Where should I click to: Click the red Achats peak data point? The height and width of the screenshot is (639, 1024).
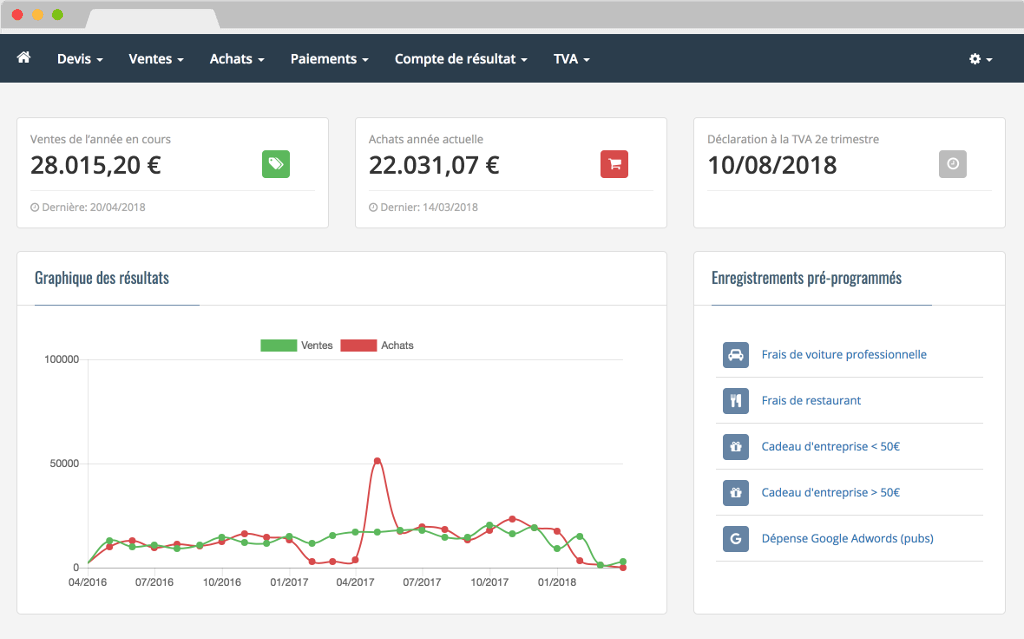[x=377, y=461]
